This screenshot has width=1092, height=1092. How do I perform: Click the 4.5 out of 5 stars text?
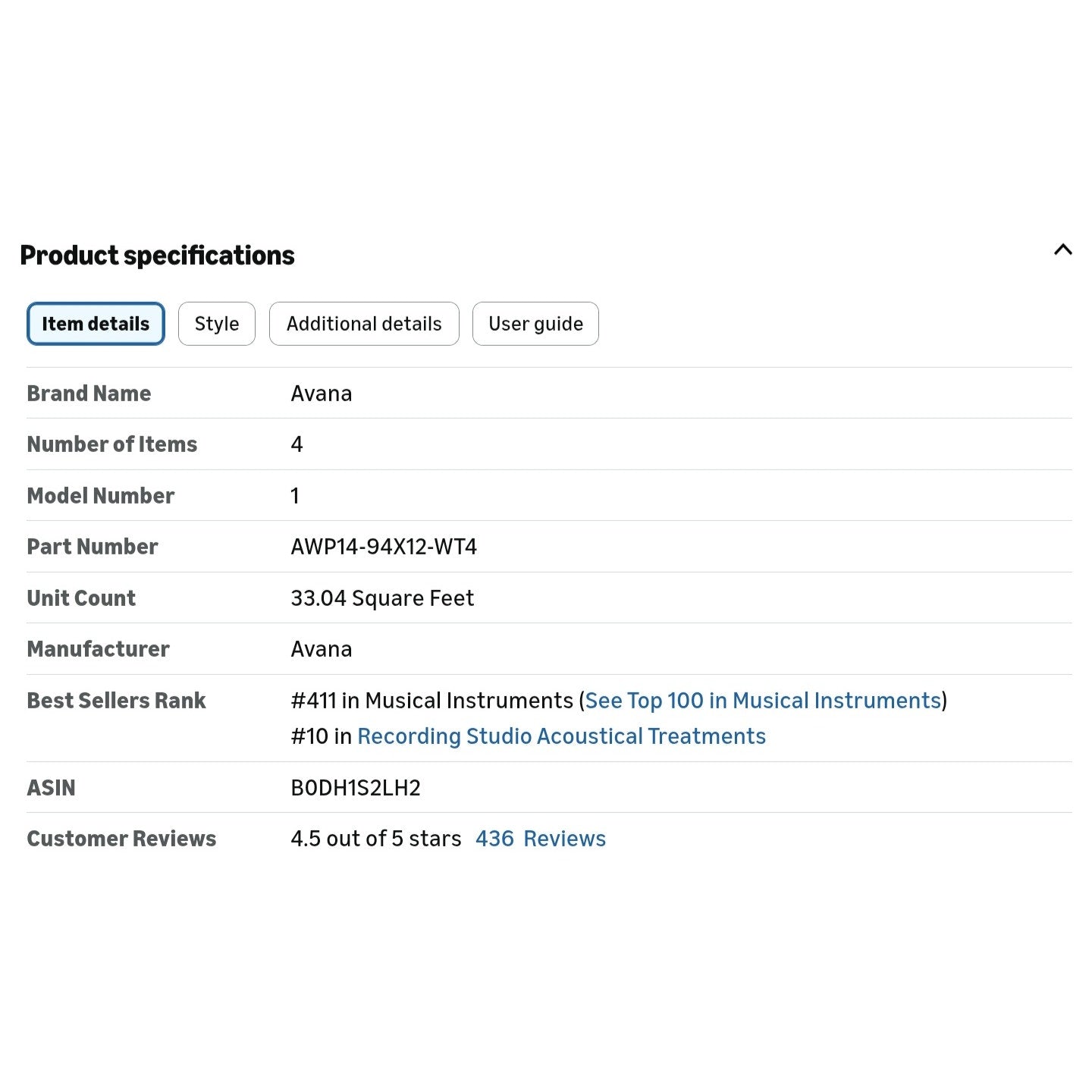pyautogui.click(x=376, y=839)
